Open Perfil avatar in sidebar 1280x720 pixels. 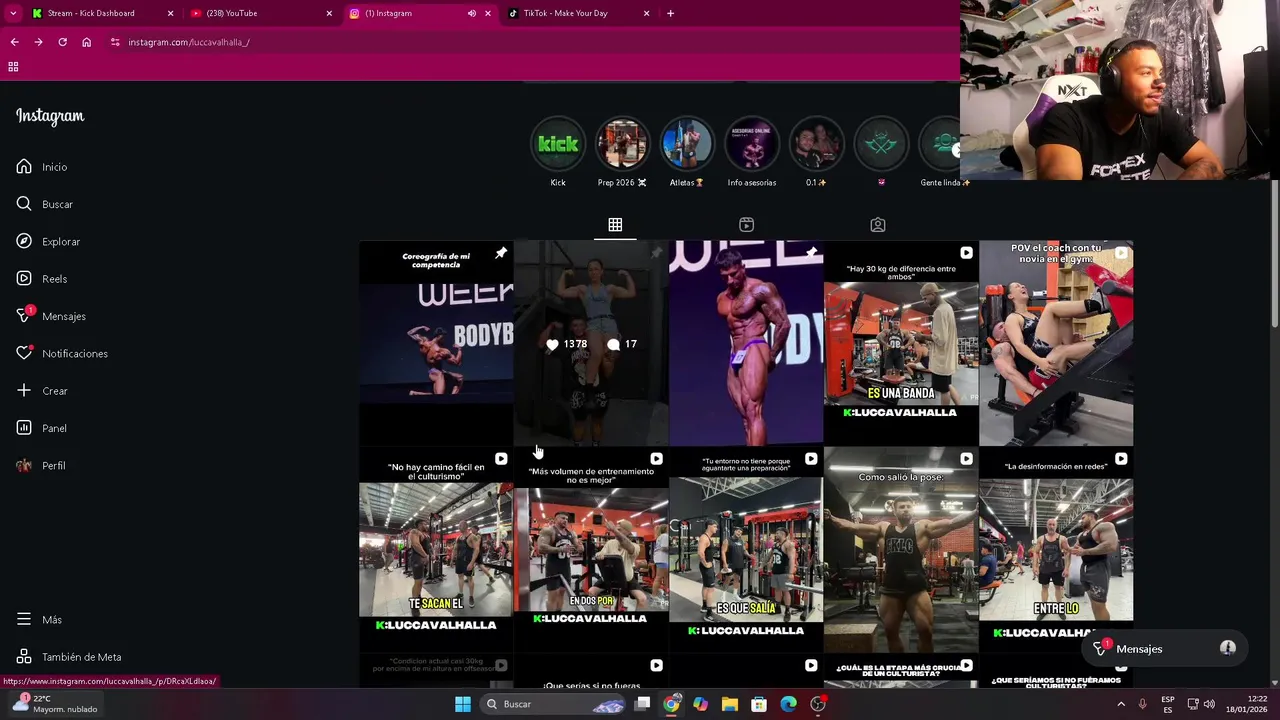pyautogui.click(x=24, y=465)
